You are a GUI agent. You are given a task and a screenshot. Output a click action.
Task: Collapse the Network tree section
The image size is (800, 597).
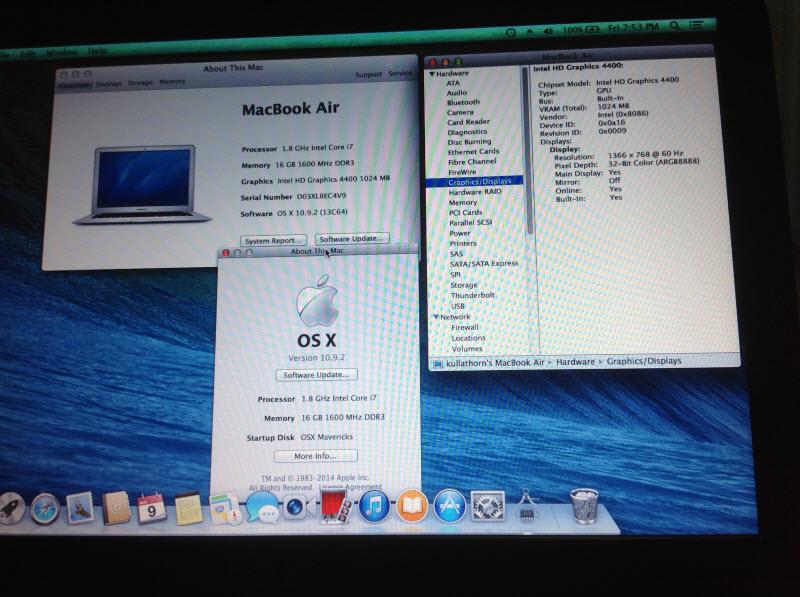point(435,316)
